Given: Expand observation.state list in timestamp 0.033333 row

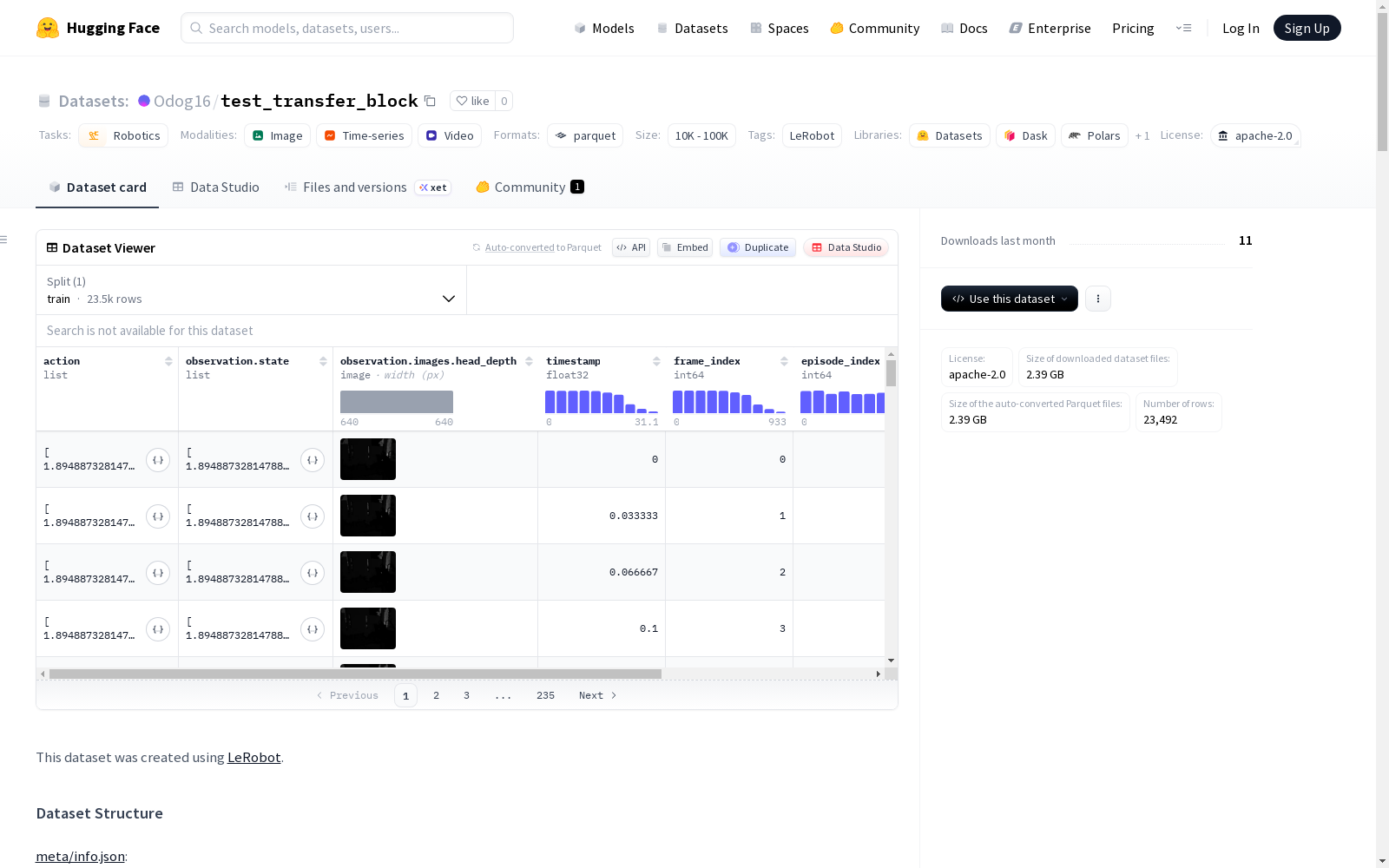Looking at the screenshot, I should [x=313, y=516].
